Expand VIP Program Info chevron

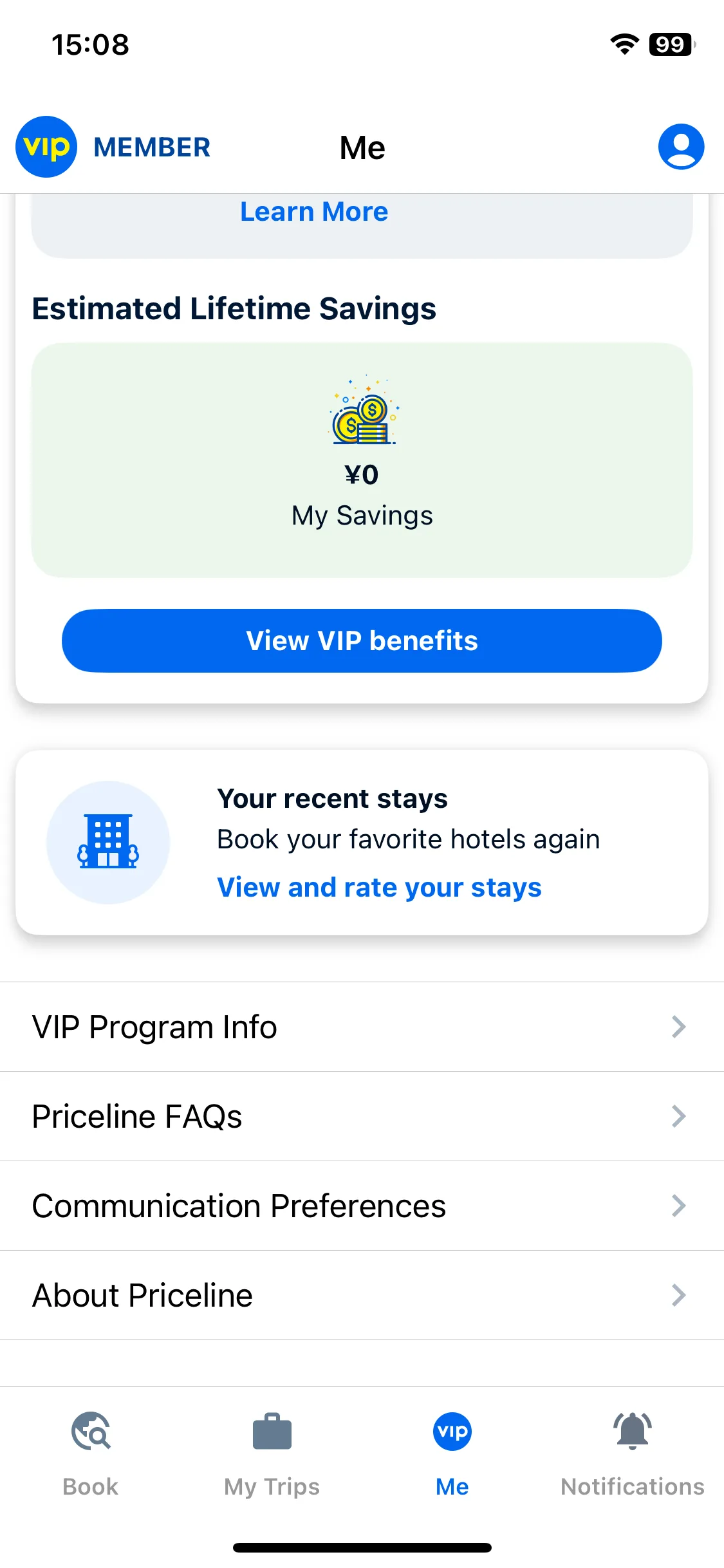[678, 1027]
